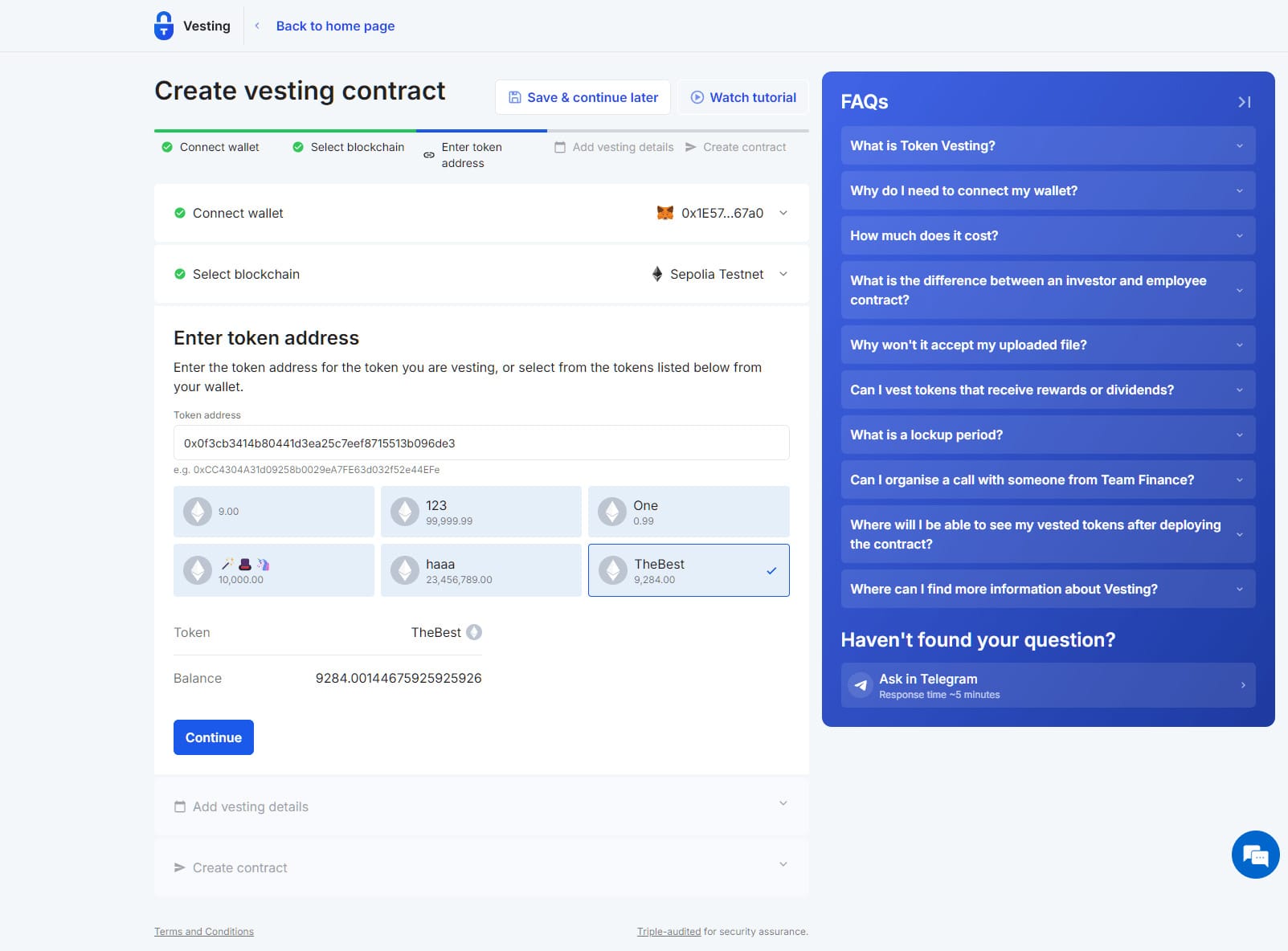Screen dimensions: 1288x951
Task: Open the Select blockchain dropdown
Action: [783, 274]
